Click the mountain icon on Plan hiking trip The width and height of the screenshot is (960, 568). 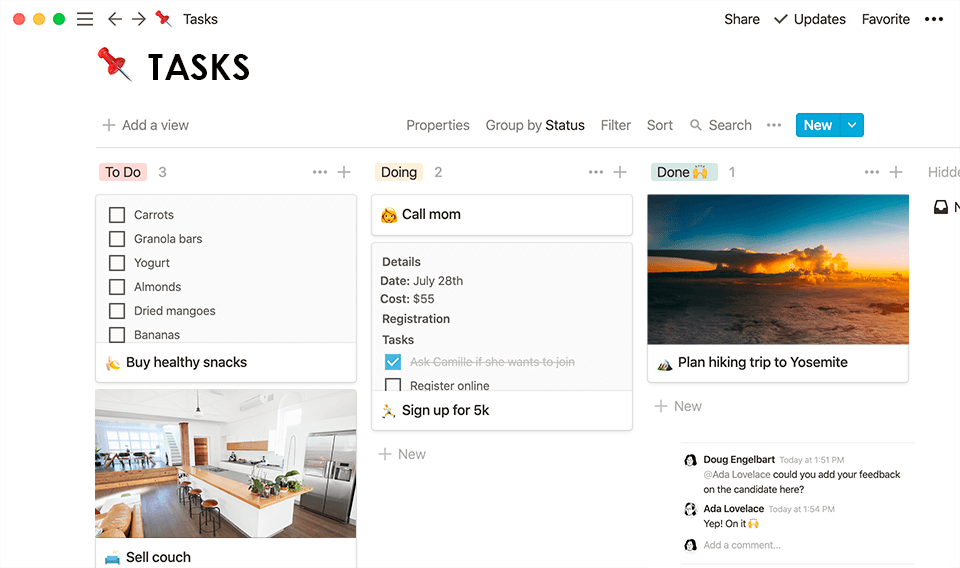click(x=665, y=364)
